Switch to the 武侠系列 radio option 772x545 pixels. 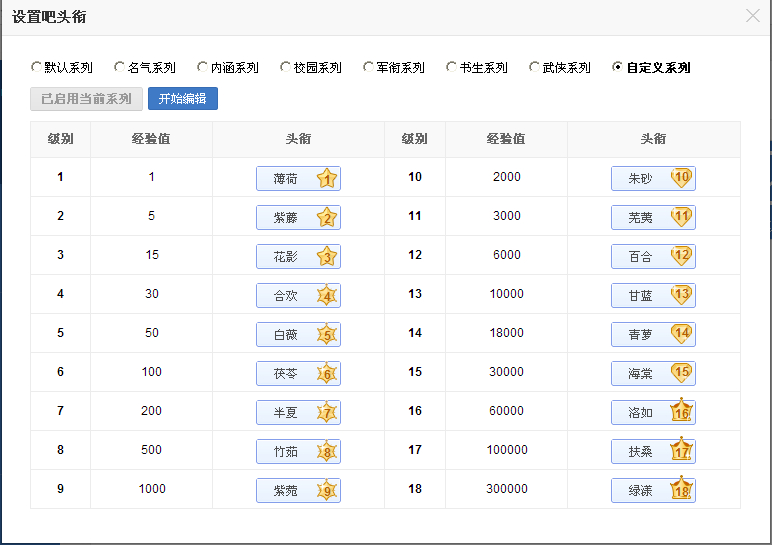tap(534, 66)
